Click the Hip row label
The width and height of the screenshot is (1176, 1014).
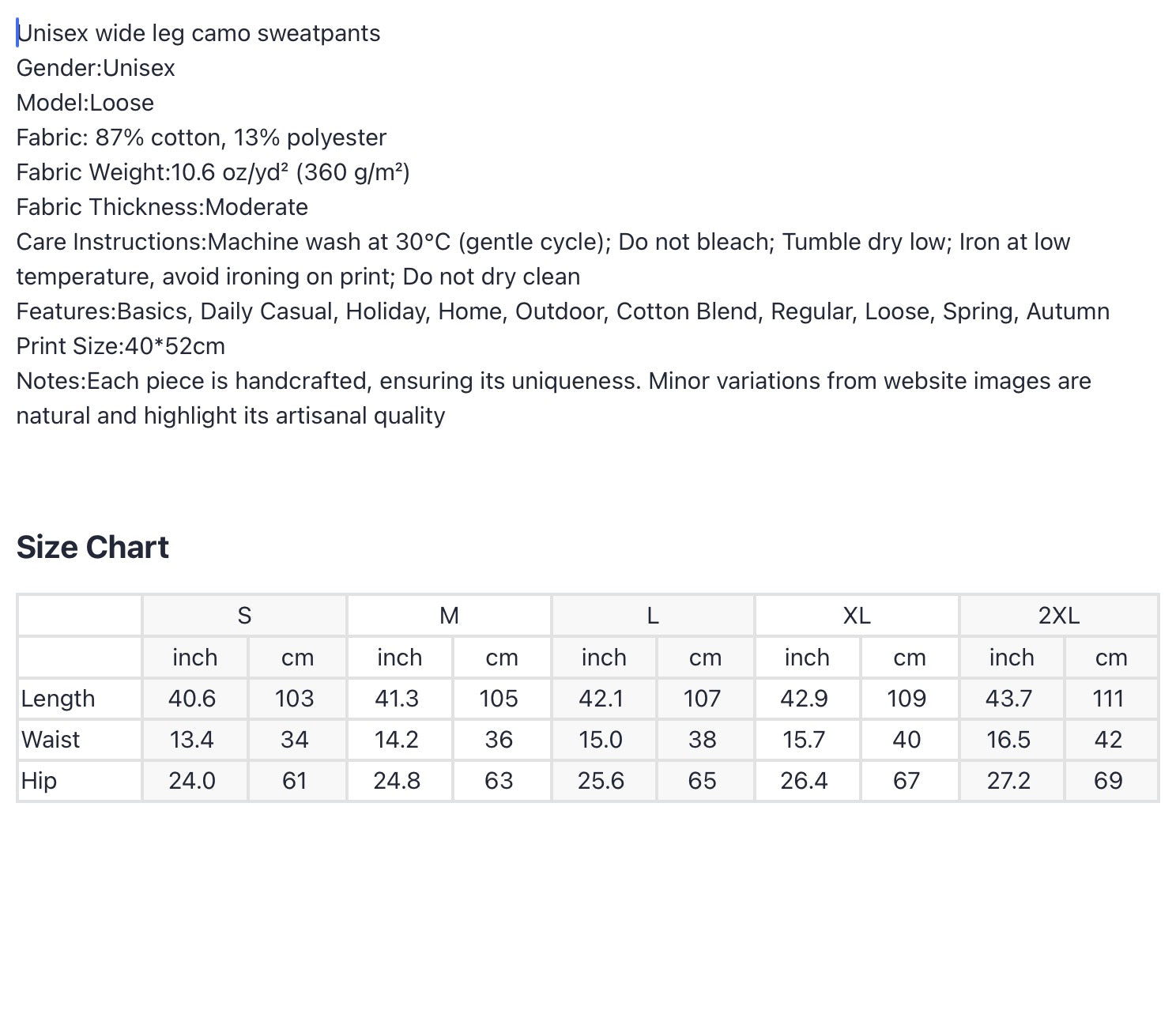[x=39, y=781]
